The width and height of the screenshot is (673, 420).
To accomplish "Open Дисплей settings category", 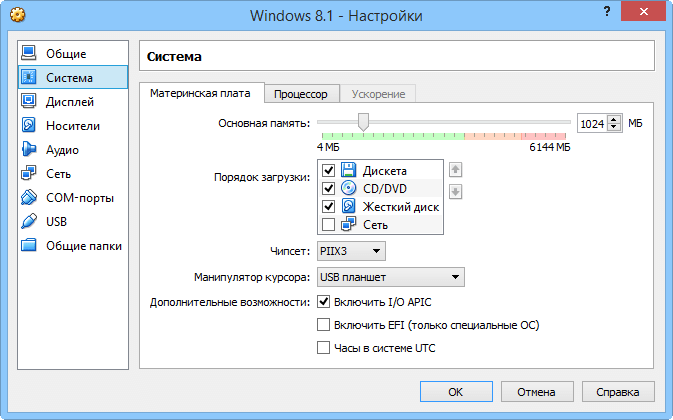I will tap(73, 101).
